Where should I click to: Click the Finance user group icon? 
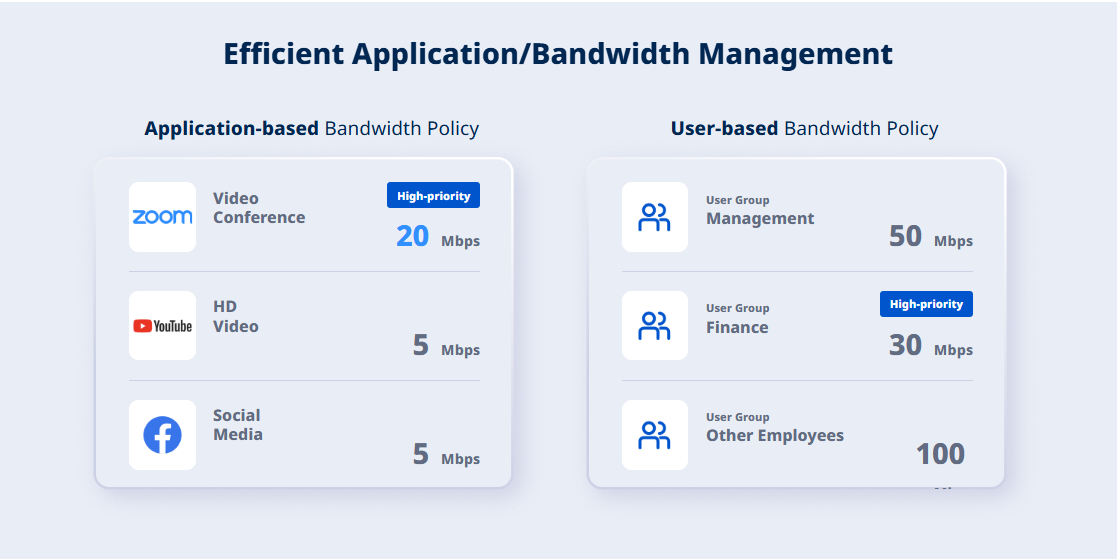pyautogui.click(x=654, y=326)
